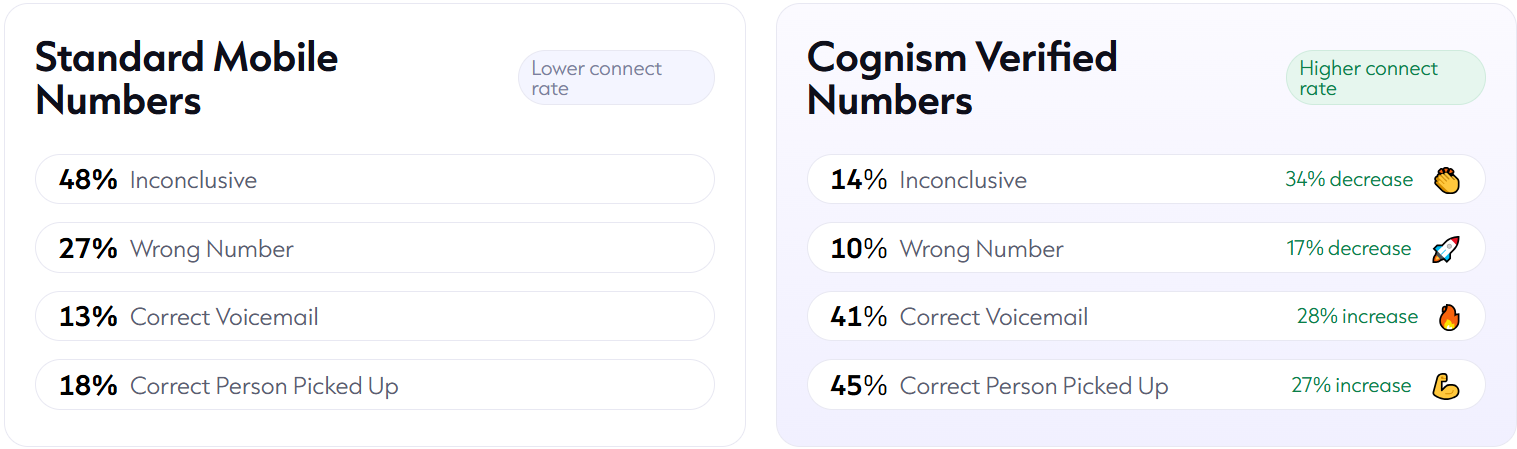This screenshot has height=449, width=1517.
Task: Click the clapping hands emoji icon
Action: [x=1446, y=180]
